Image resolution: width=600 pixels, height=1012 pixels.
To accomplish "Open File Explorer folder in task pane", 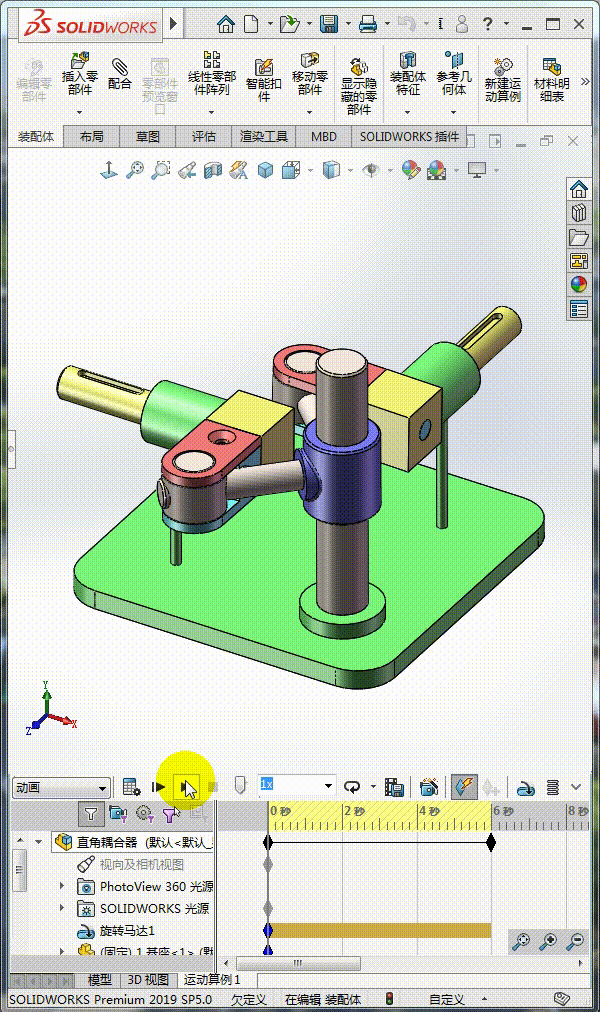I will [579, 237].
